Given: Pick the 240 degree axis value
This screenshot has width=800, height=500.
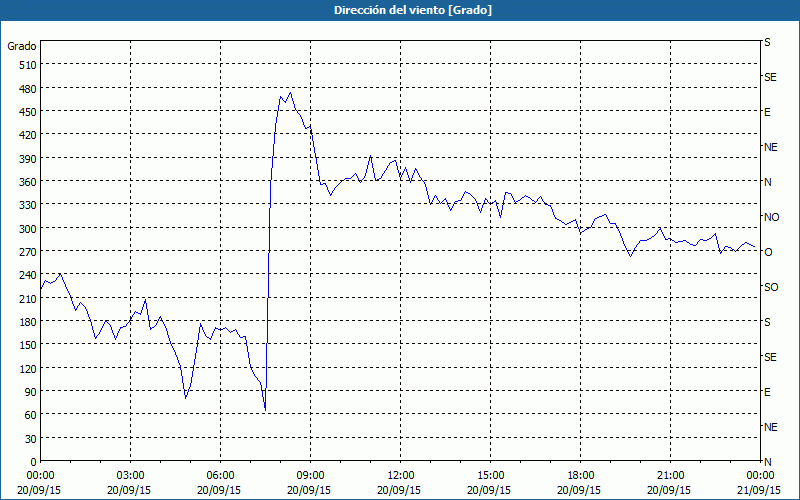Looking at the screenshot, I should [29, 276].
